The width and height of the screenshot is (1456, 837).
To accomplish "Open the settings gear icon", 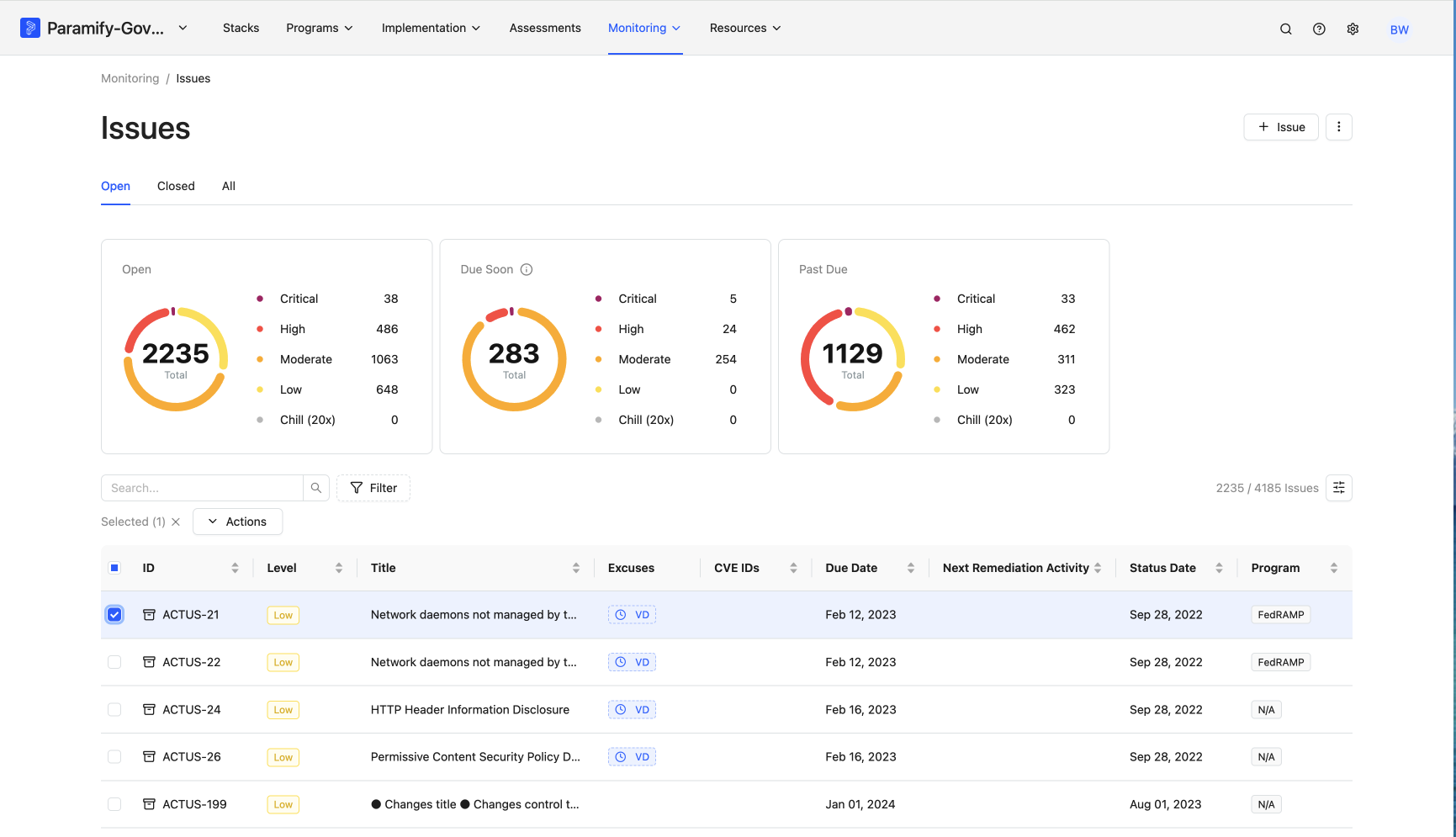I will point(1353,29).
